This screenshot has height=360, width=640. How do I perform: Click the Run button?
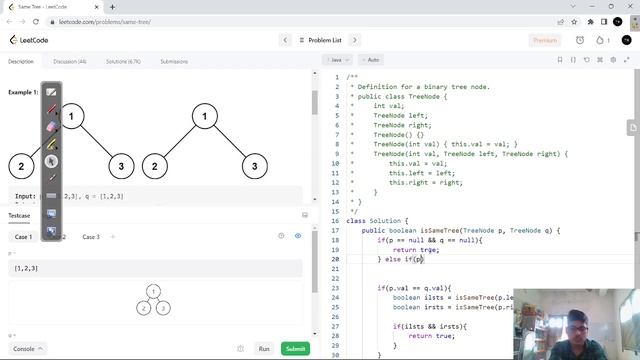264,349
